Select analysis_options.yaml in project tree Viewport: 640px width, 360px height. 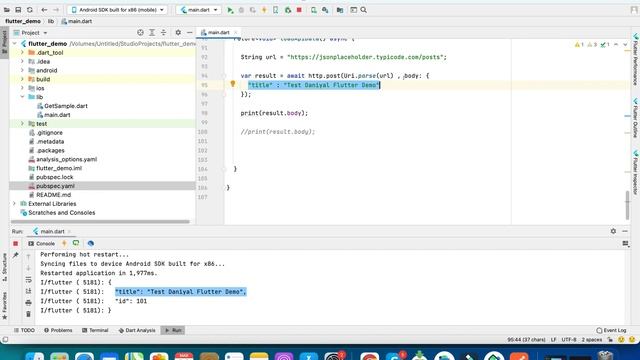point(67,159)
